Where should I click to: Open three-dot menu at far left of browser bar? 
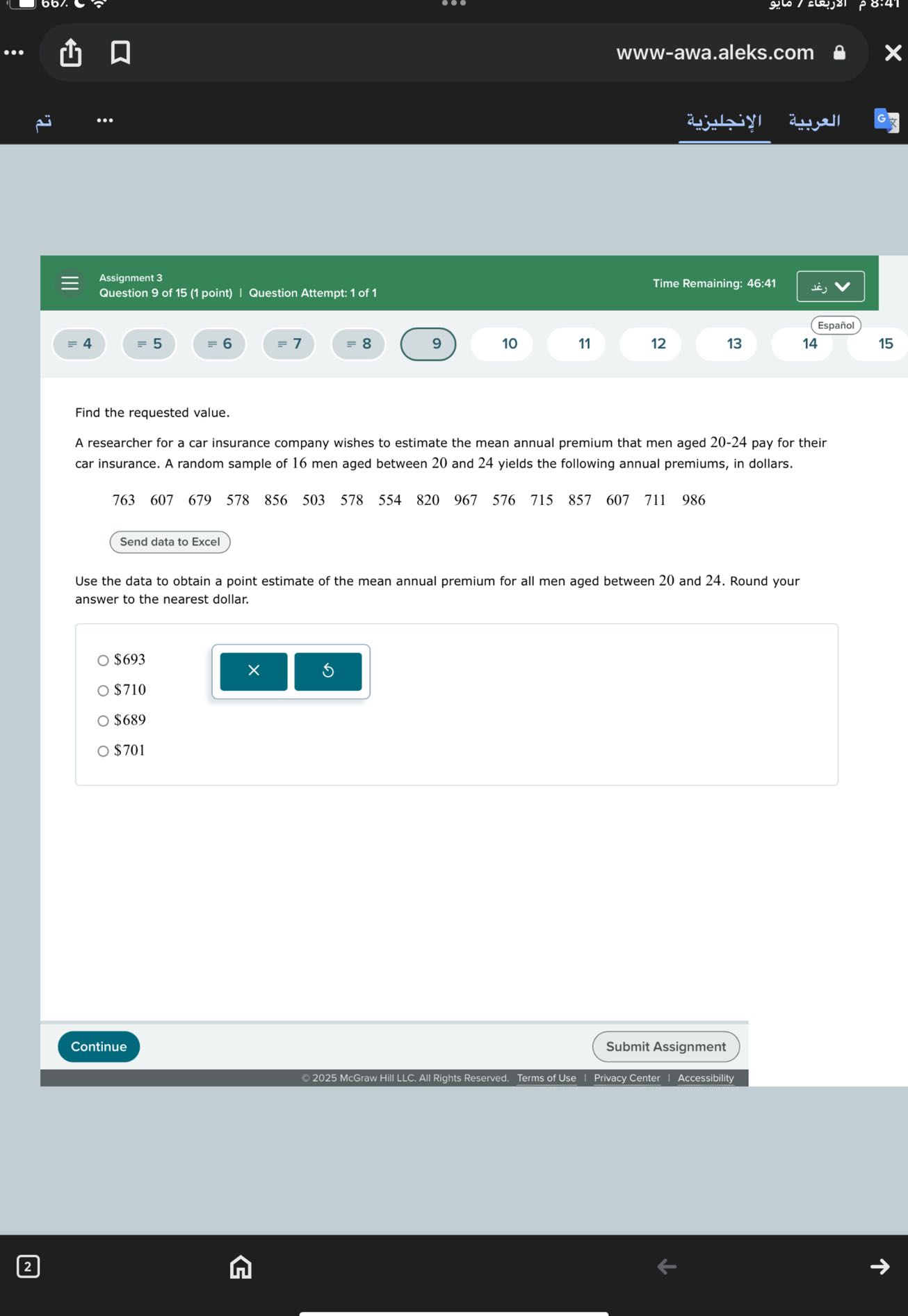[14, 53]
